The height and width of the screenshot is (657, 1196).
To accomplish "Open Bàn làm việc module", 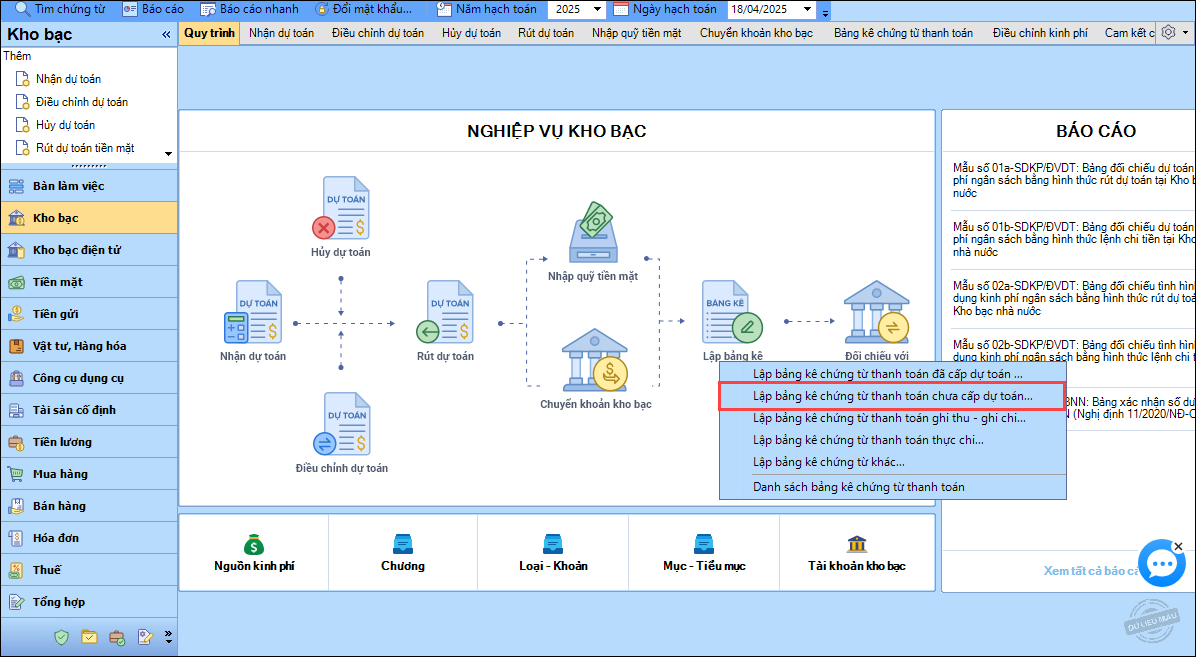I will [x=88, y=185].
